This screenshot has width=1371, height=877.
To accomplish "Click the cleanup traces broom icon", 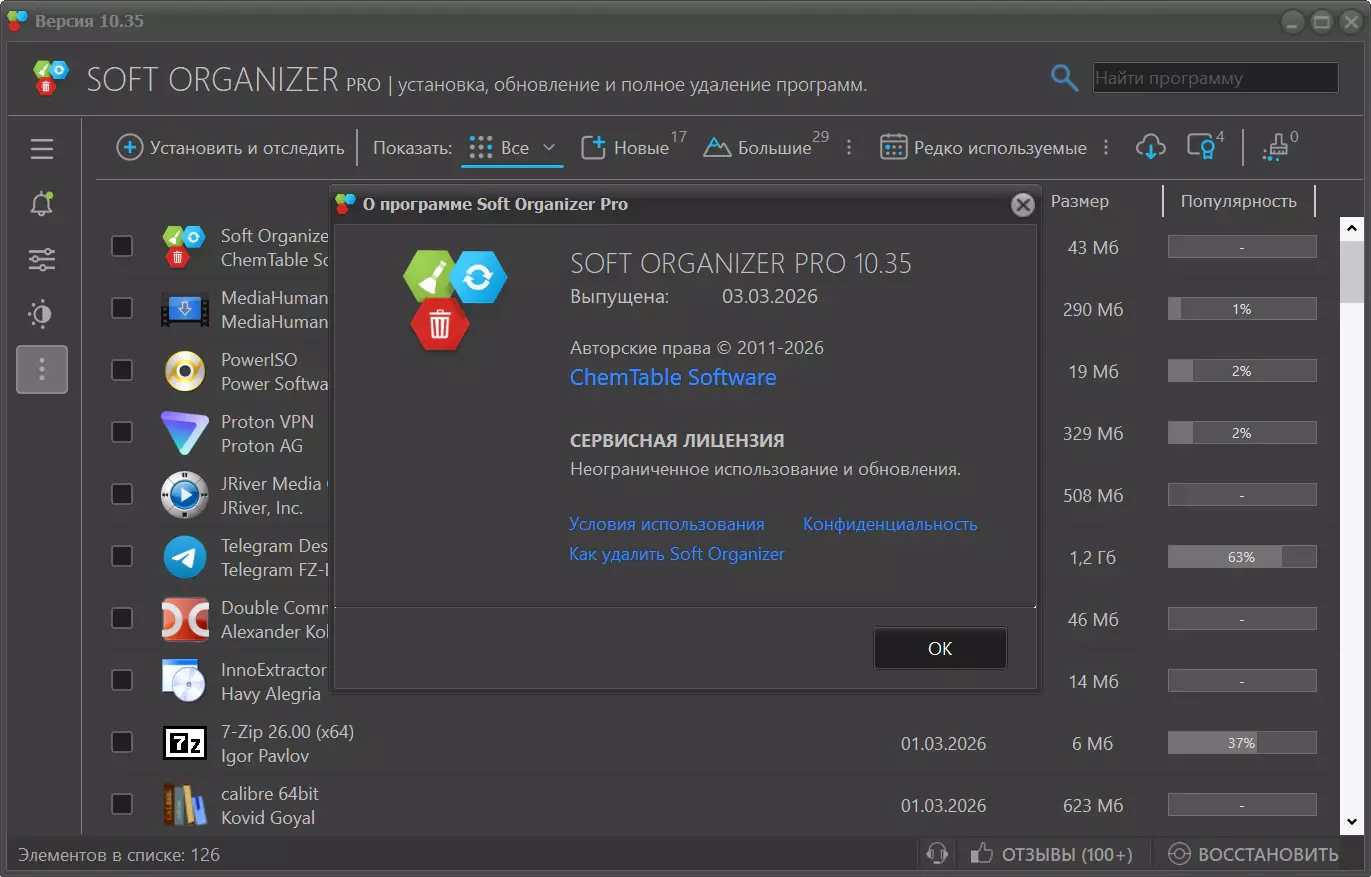I will (1275, 148).
